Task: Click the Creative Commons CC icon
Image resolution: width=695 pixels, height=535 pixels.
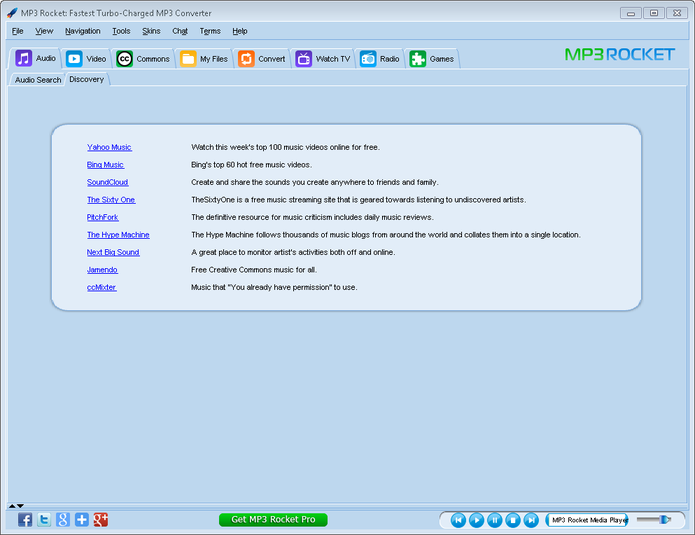Action: (x=125, y=59)
